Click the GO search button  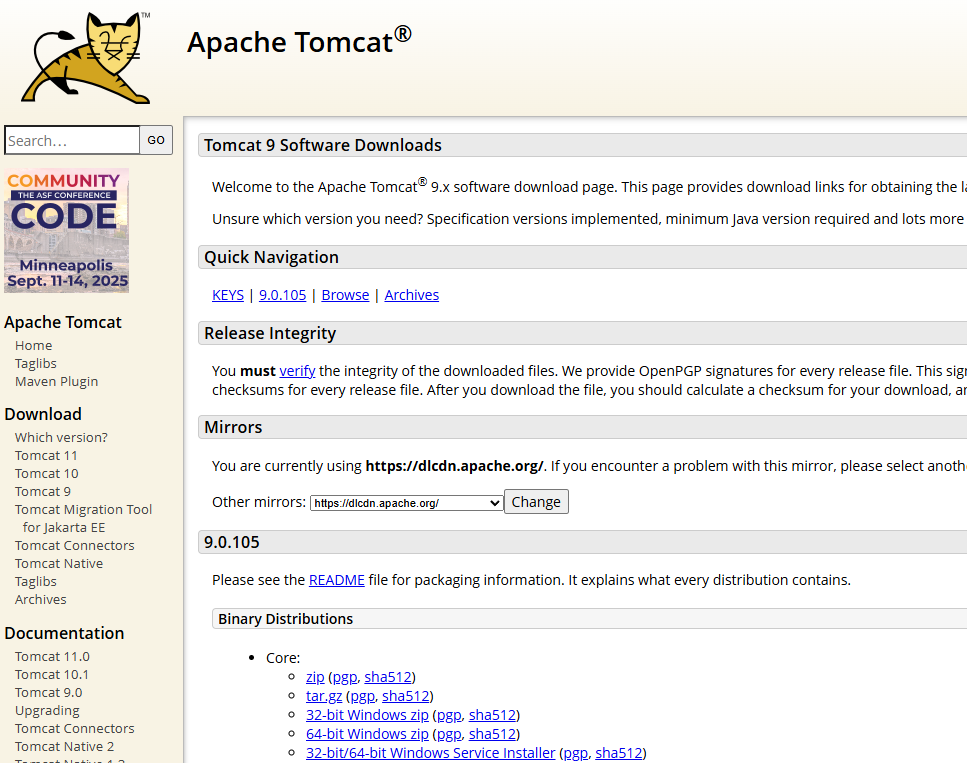point(156,140)
